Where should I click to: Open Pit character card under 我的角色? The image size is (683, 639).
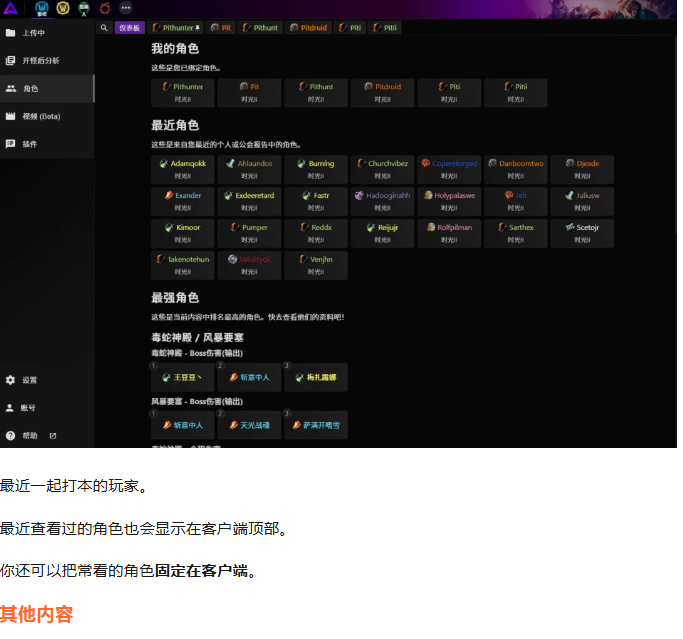(249, 92)
